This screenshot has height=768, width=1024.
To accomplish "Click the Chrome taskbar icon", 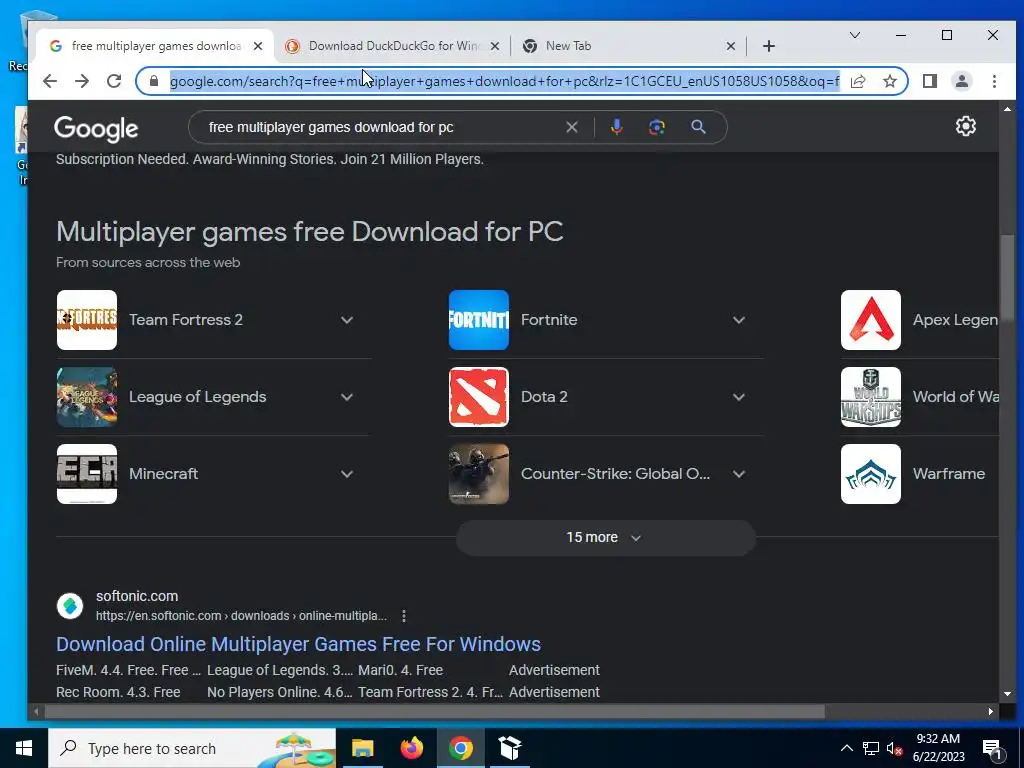I will tap(460, 748).
